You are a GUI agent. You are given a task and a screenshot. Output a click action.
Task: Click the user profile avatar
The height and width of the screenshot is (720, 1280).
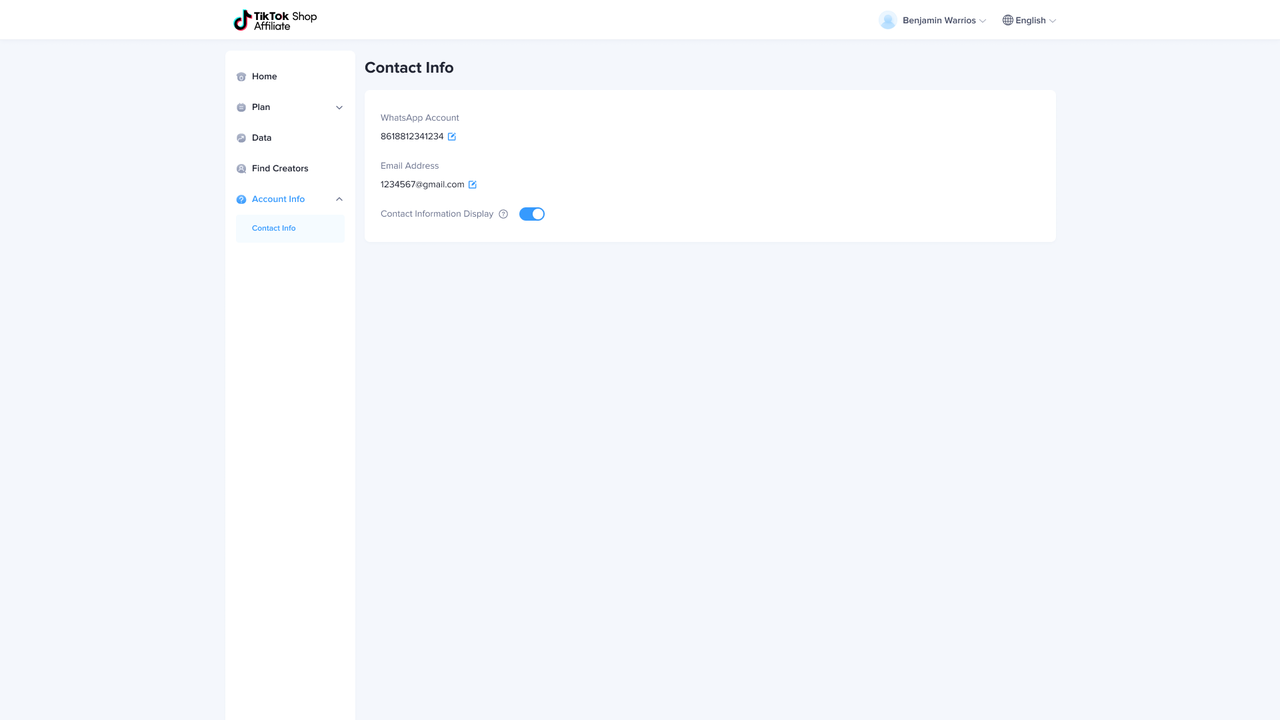887,21
